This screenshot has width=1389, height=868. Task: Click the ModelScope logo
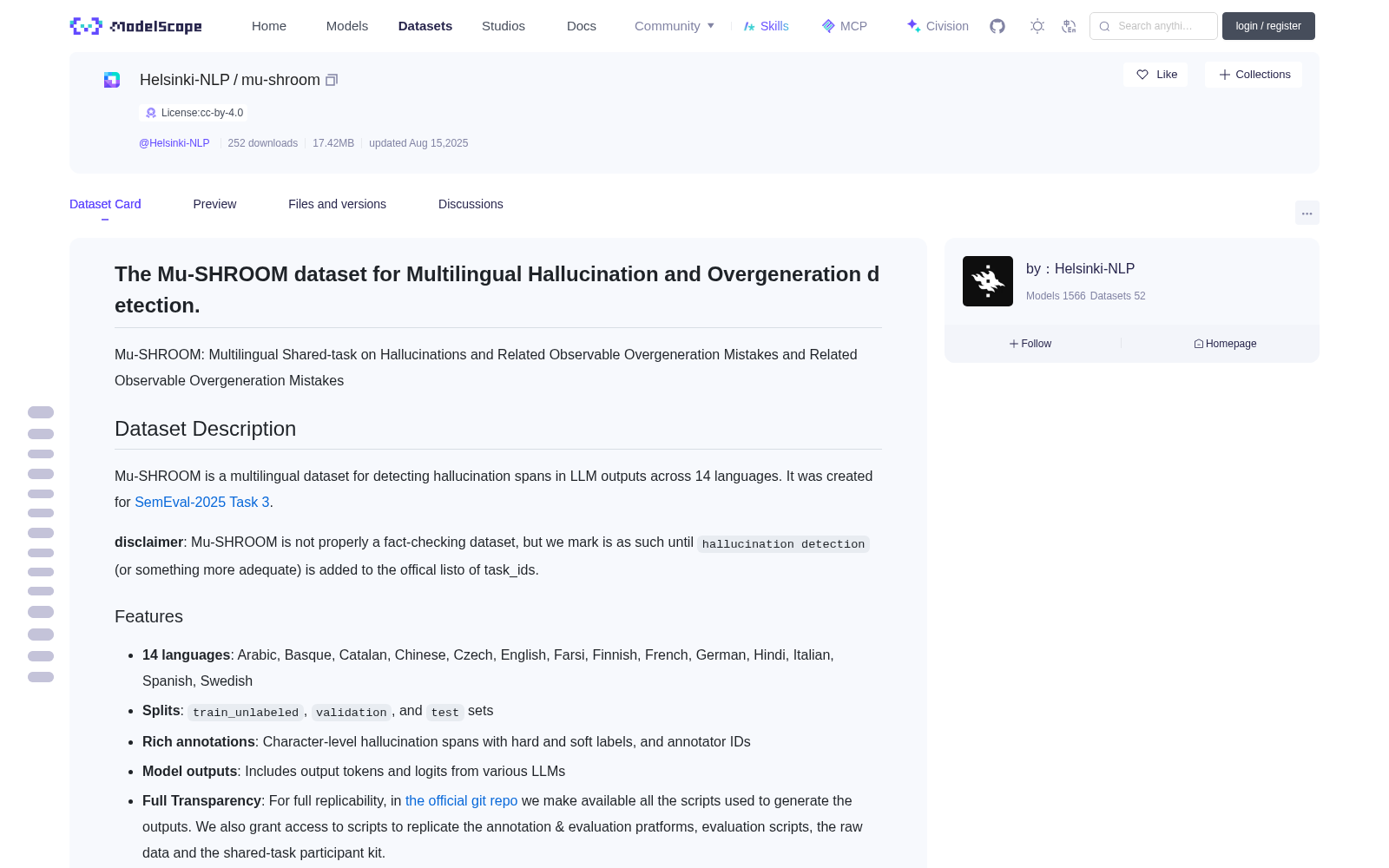click(x=135, y=26)
